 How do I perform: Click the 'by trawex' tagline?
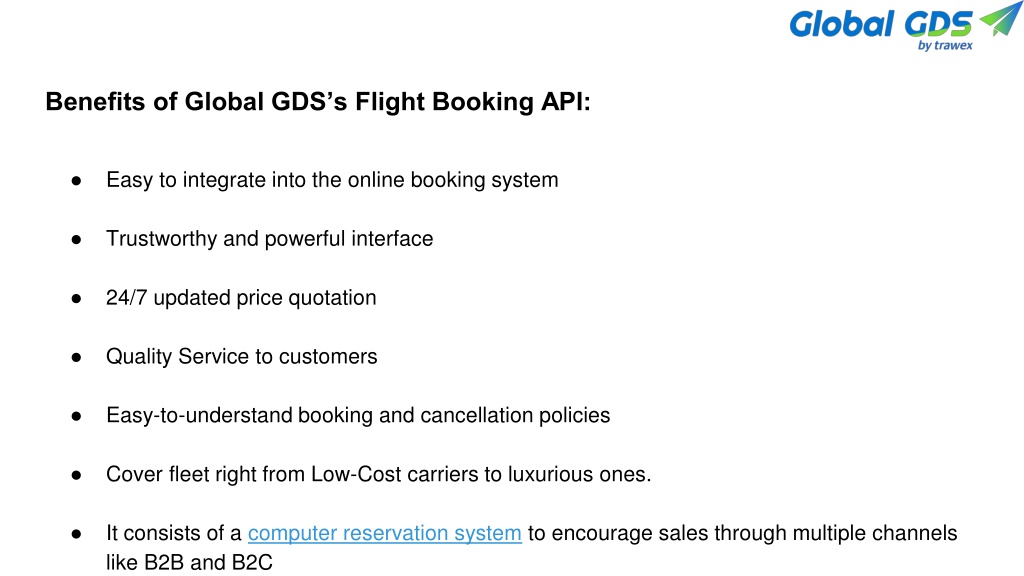[x=945, y=45]
